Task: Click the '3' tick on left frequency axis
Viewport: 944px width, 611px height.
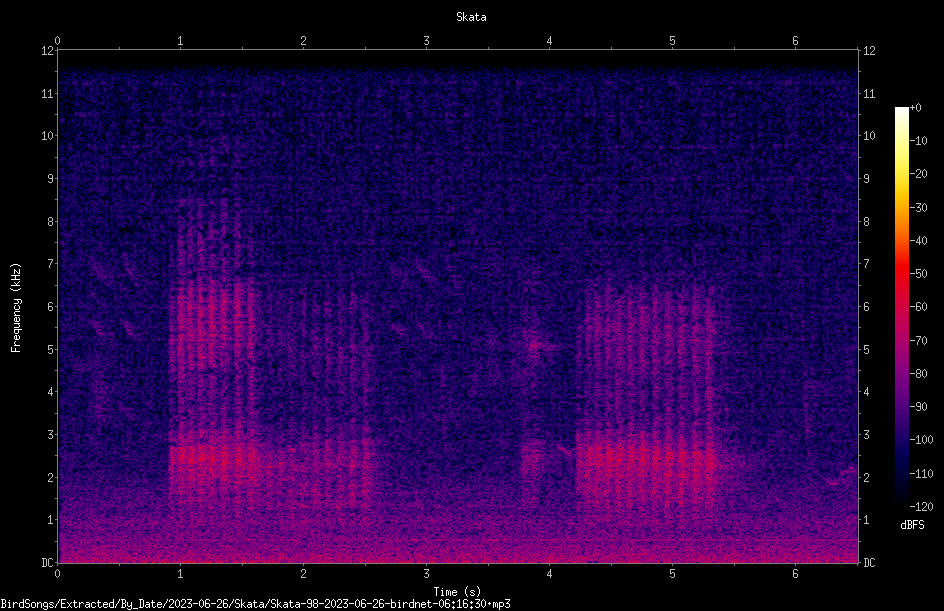Action: point(51,435)
